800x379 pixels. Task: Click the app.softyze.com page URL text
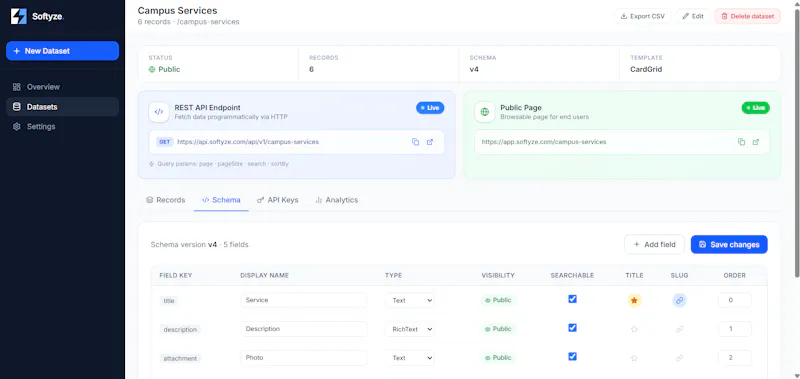pos(544,142)
